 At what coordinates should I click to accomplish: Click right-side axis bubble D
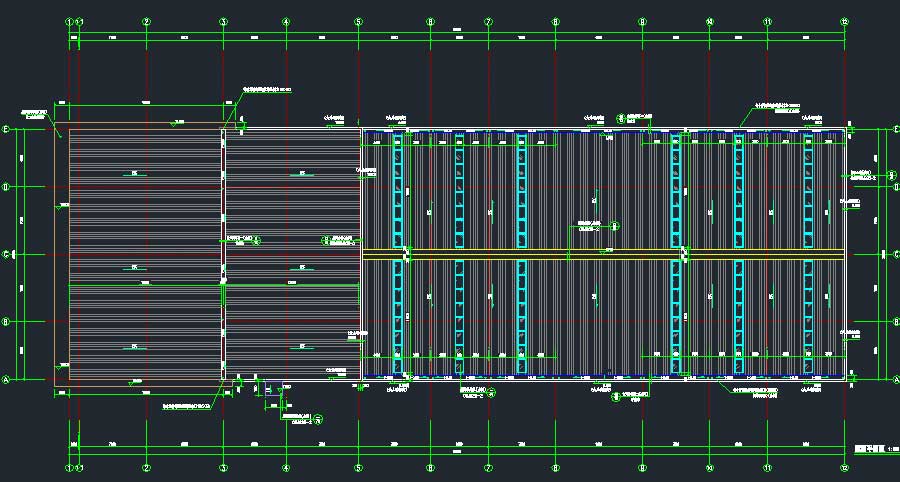tap(893, 186)
